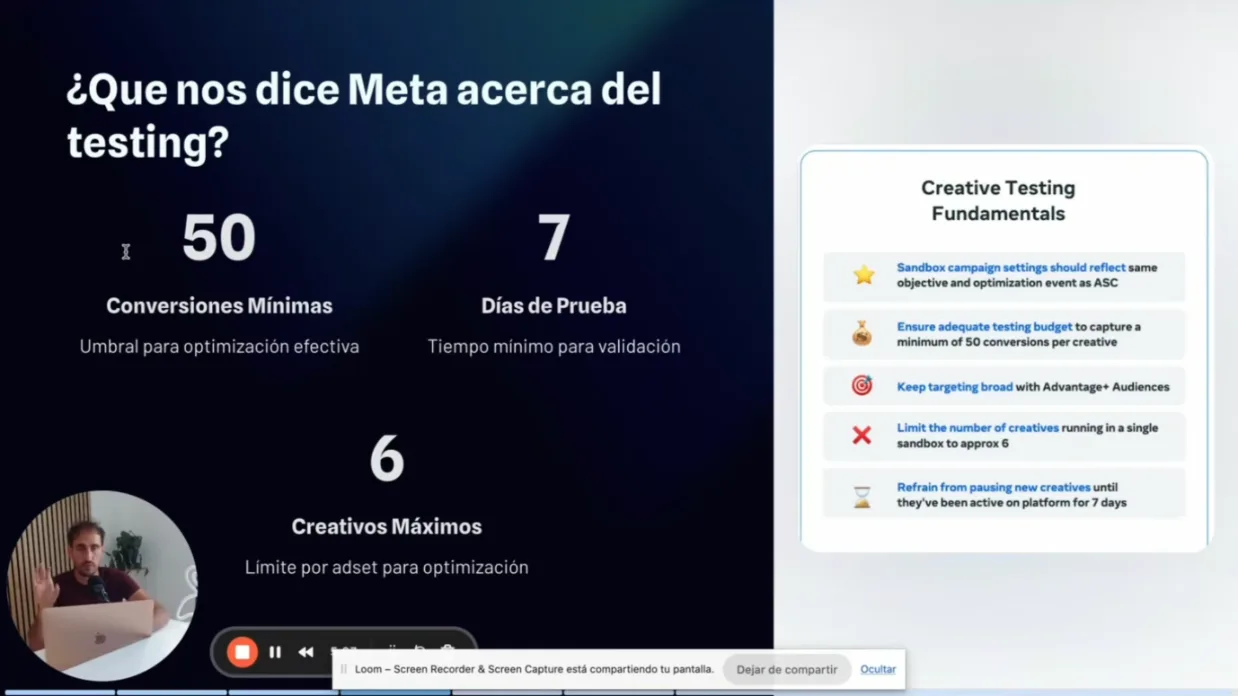Click the 'Creativos Máximos' label
This screenshot has height=696, width=1238.
[x=387, y=527]
